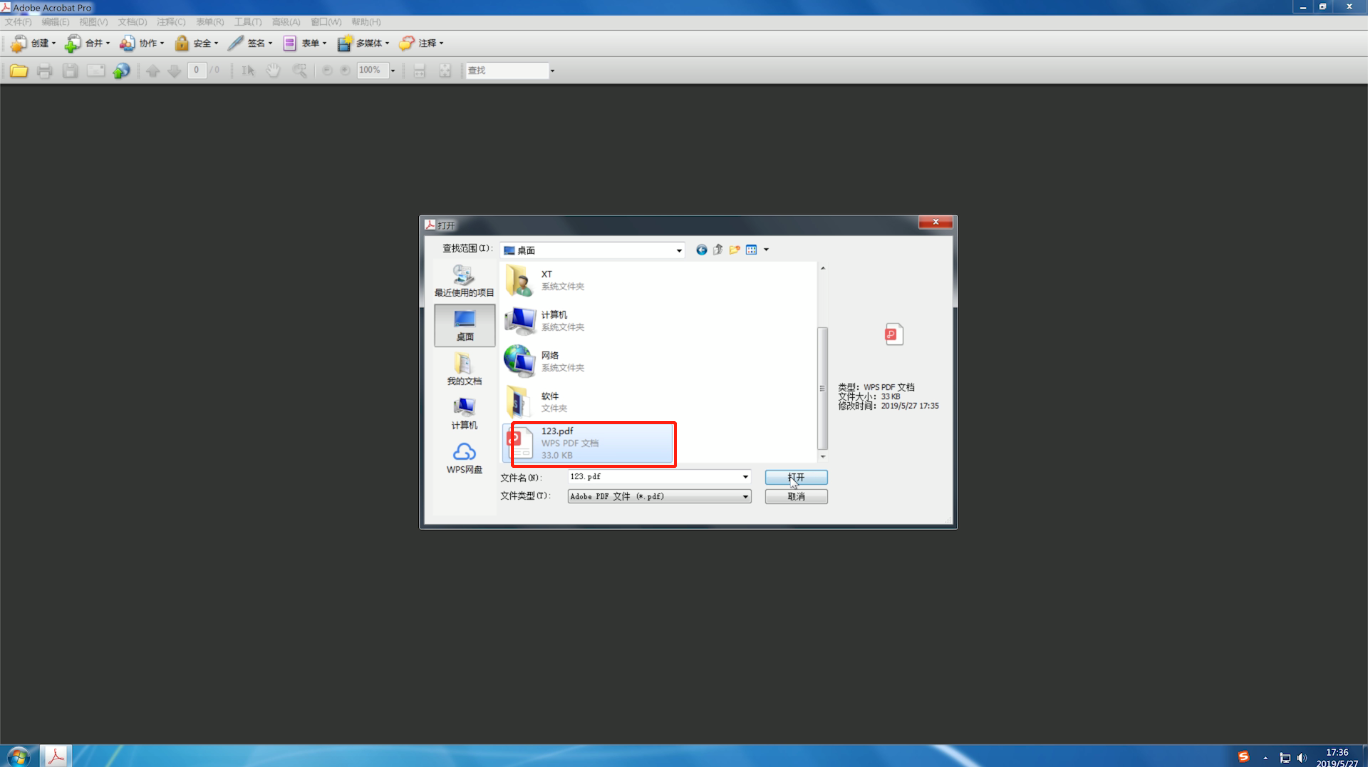
Task: Open the 编辑(E) menu
Action: (x=56, y=22)
